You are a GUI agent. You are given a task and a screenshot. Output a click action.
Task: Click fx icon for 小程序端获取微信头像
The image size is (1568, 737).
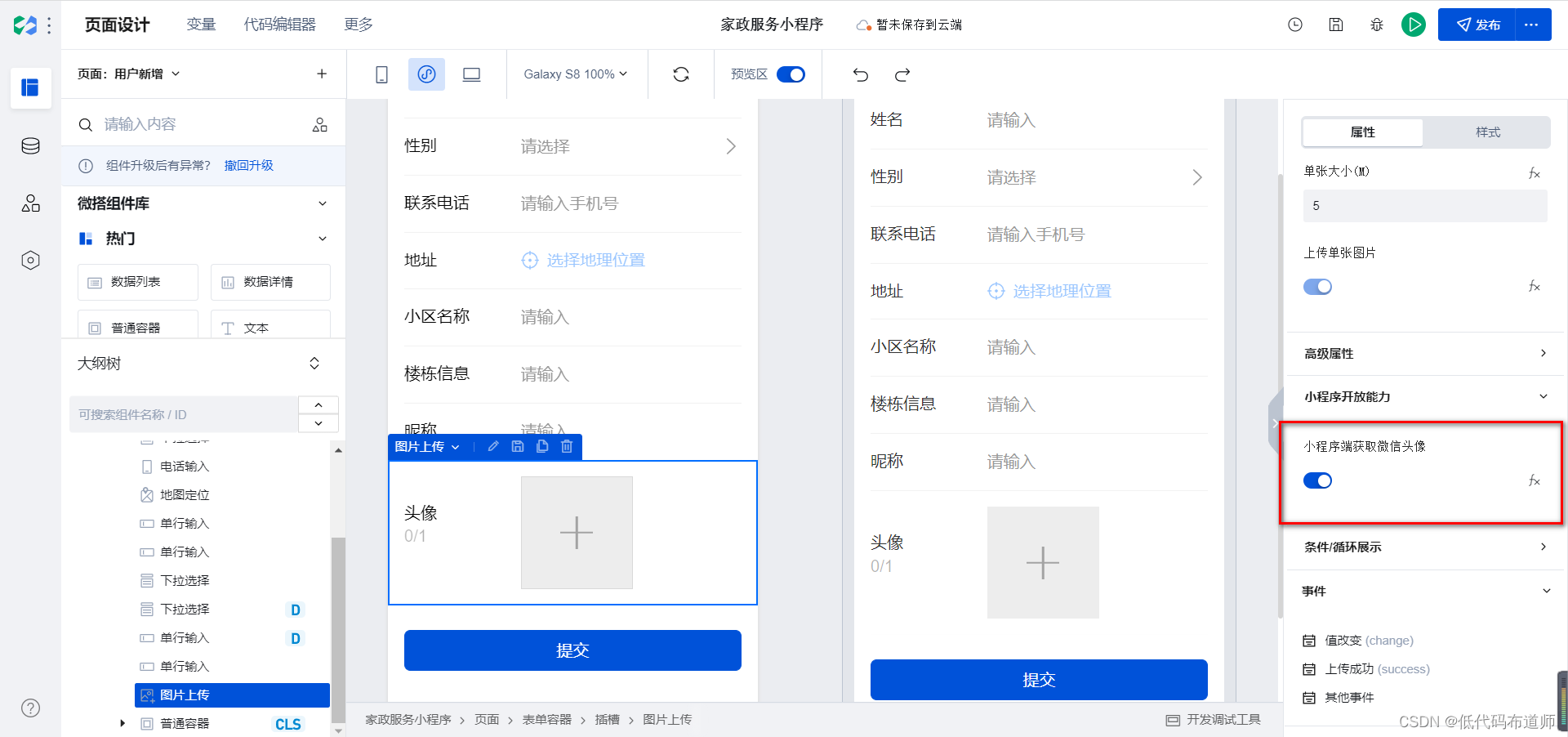1535,480
